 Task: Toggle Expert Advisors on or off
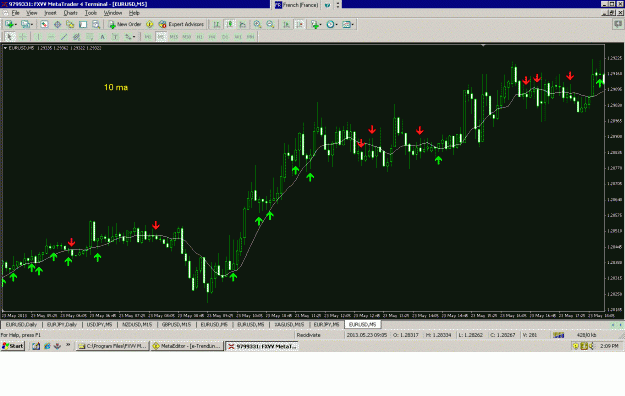pyautogui.click(x=181, y=24)
